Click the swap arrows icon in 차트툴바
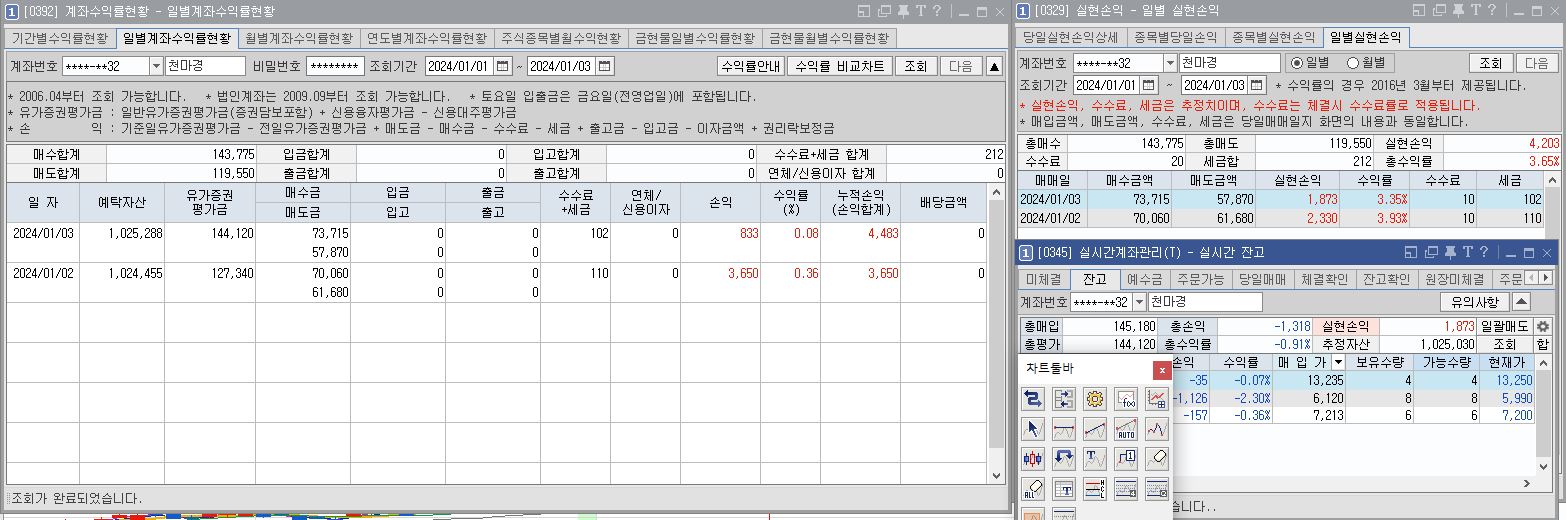 (x=1034, y=400)
